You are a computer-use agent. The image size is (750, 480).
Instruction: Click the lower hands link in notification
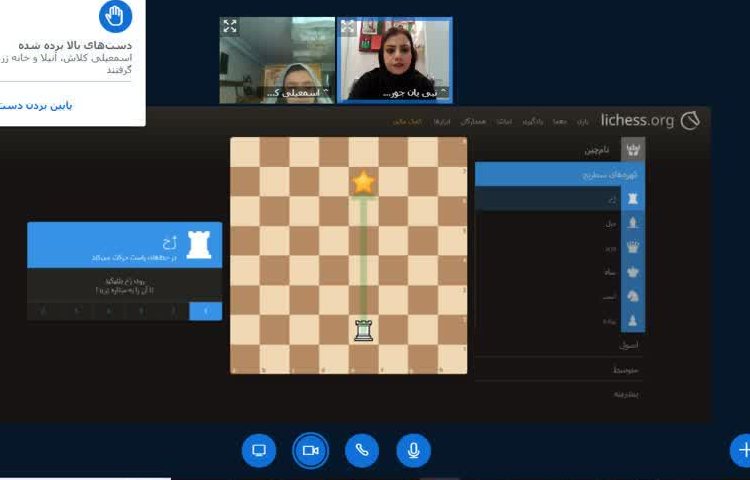[40, 105]
